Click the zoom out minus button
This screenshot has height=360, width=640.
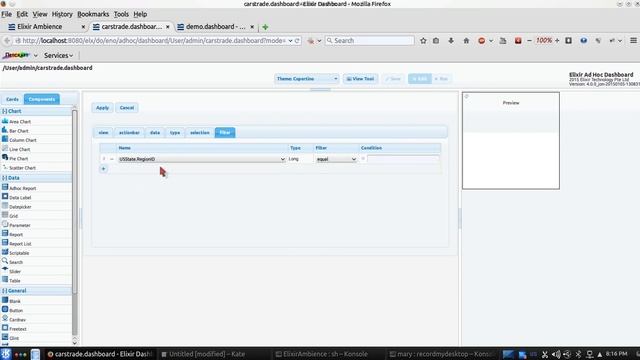(x=529, y=40)
